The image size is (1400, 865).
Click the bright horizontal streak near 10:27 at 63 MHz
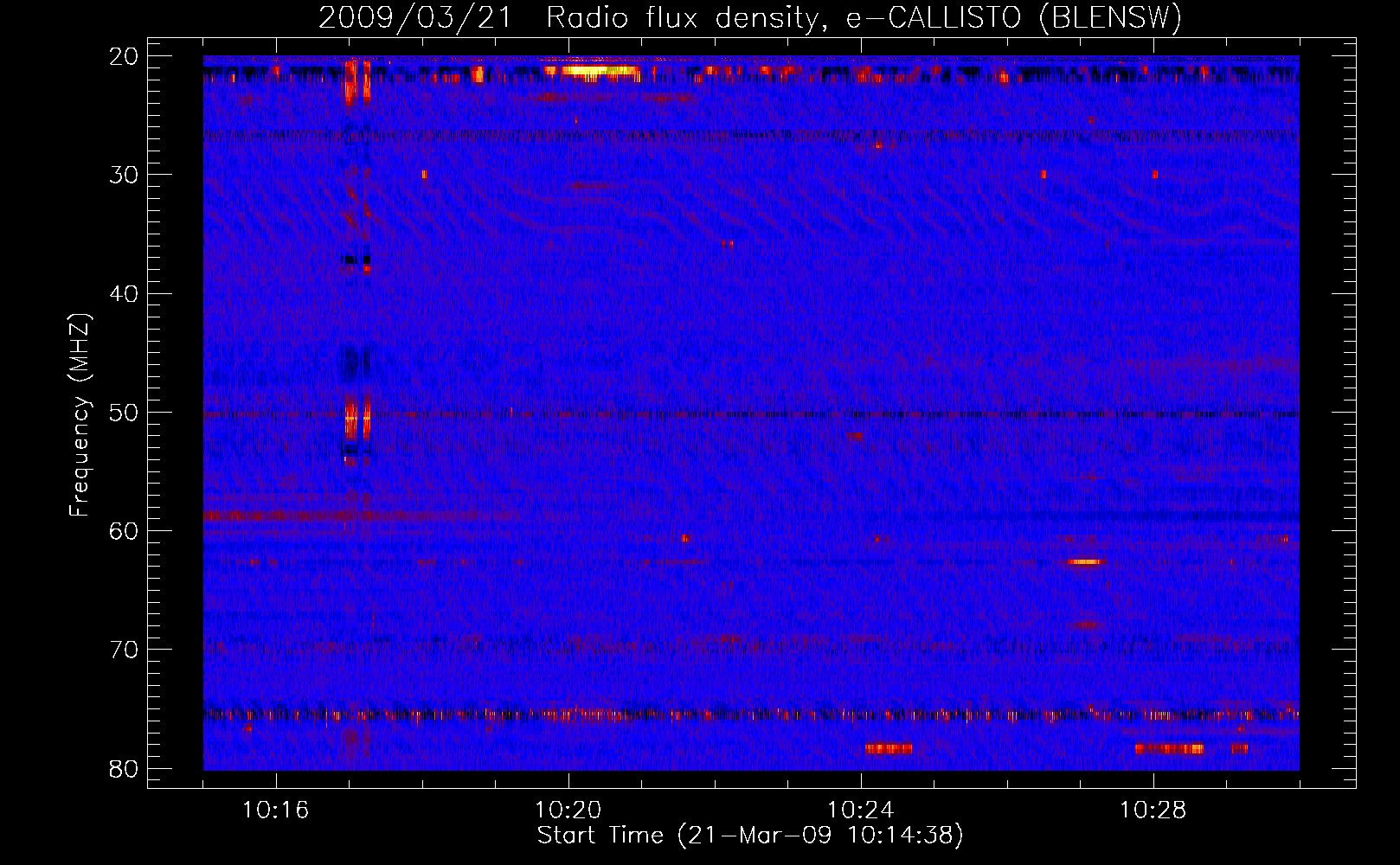tap(1085, 562)
